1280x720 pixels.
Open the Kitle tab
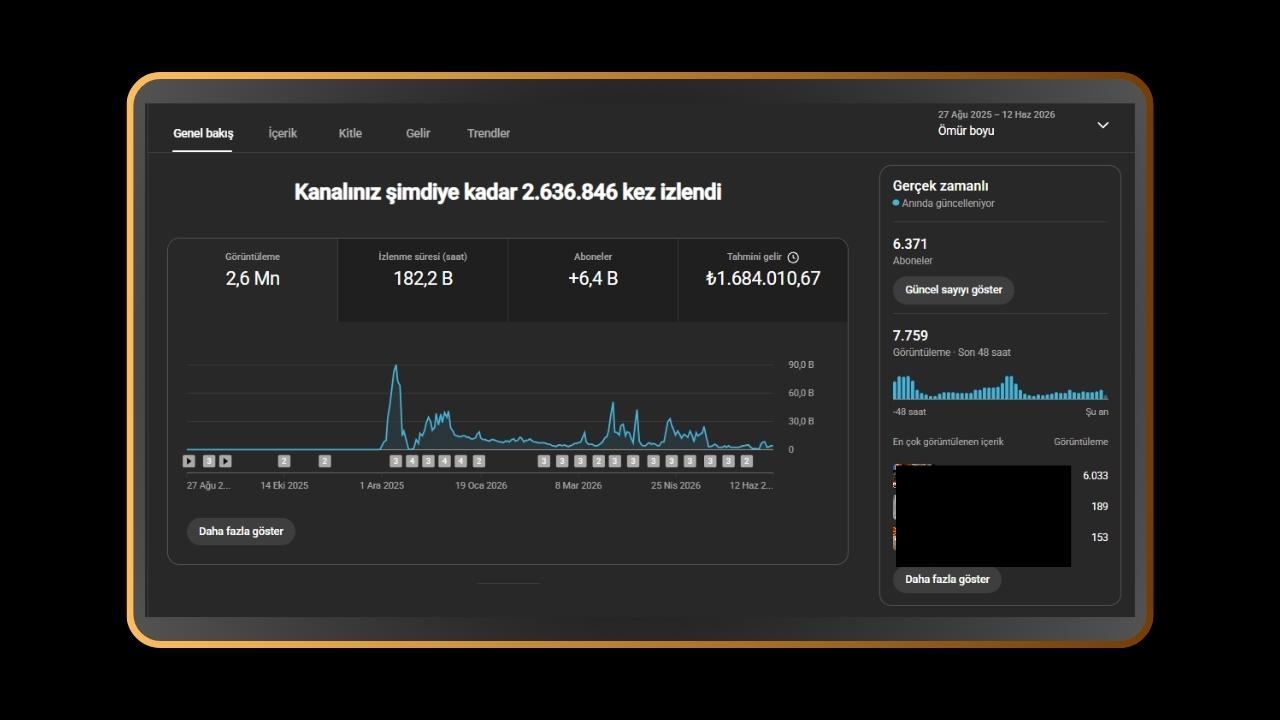(x=350, y=133)
